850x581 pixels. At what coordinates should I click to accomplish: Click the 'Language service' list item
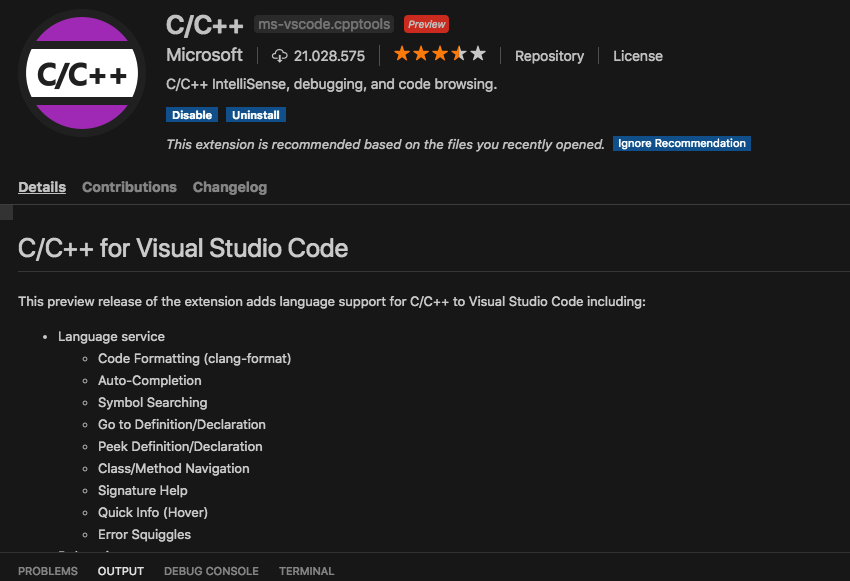pyautogui.click(x=111, y=337)
